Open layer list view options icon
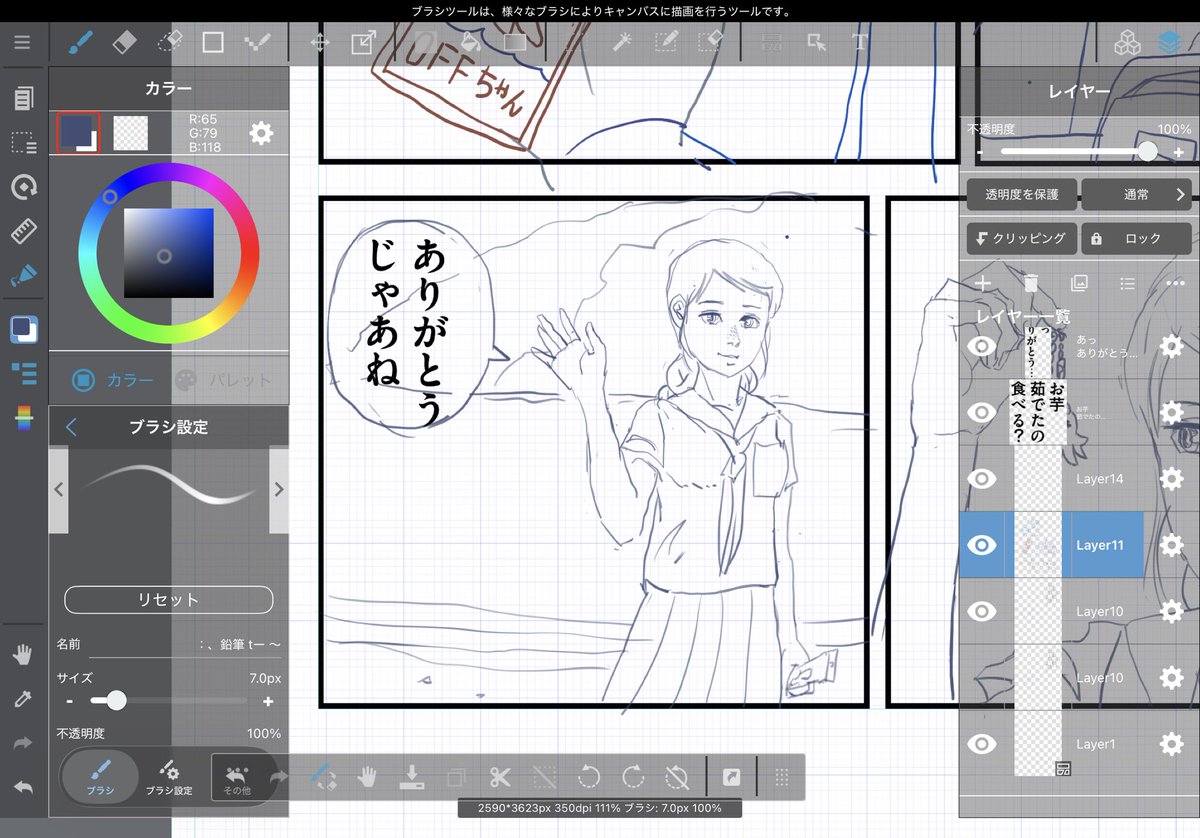1200x838 pixels. [x=1127, y=284]
